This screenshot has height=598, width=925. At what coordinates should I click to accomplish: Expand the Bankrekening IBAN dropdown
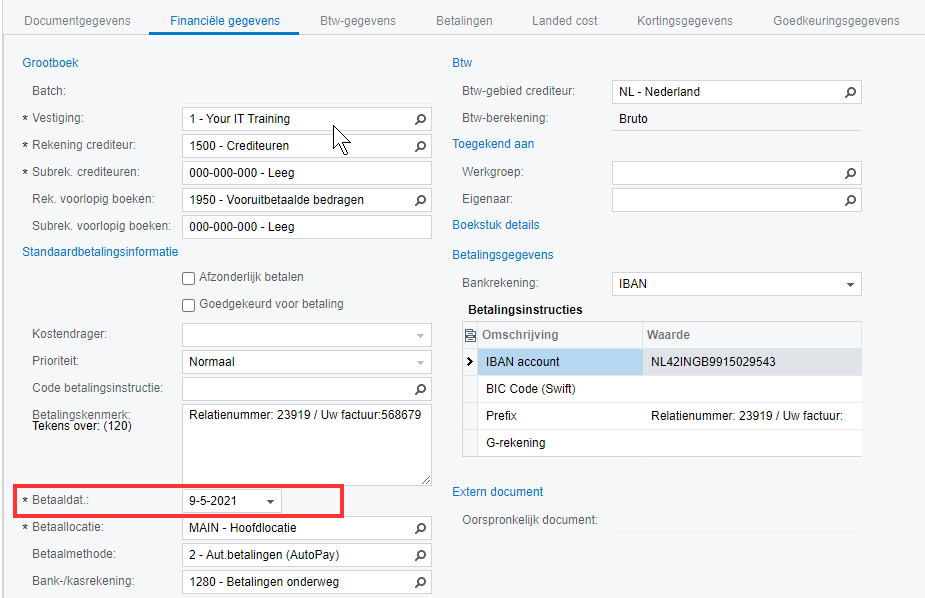coord(850,284)
